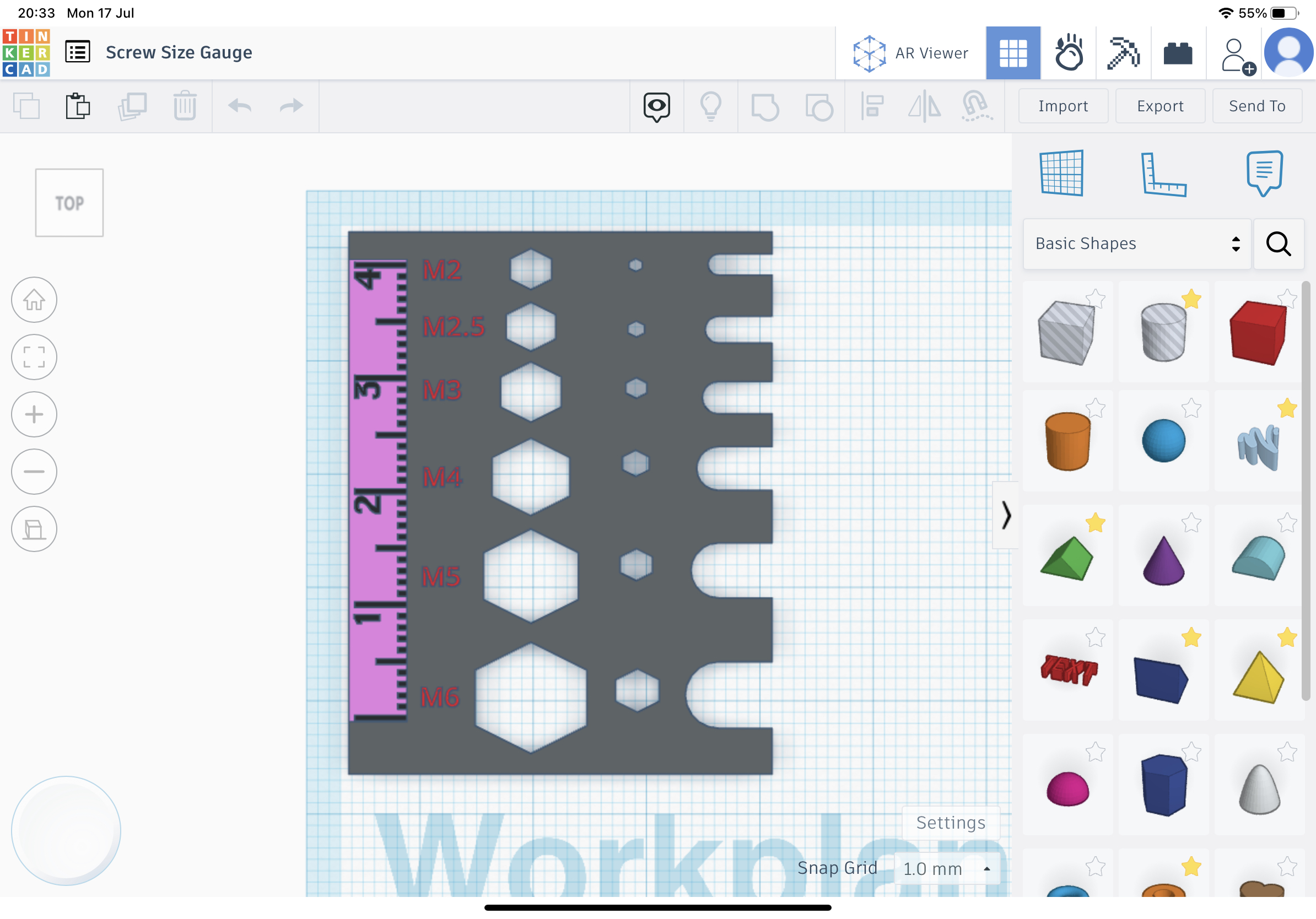Undo the last action
Viewport: 1316px width, 919px height.
click(240, 106)
